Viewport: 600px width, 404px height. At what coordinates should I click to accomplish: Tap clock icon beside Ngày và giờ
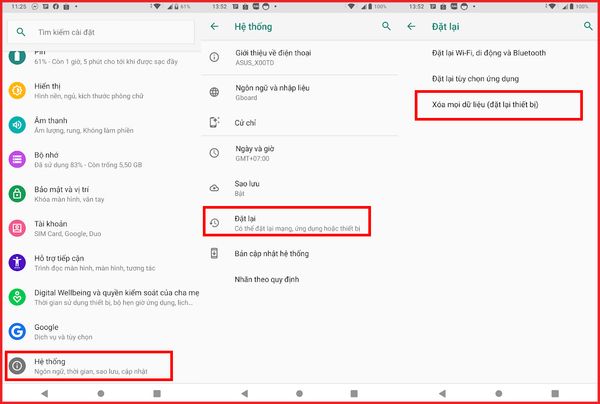pyautogui.click(x=214, y=153)
